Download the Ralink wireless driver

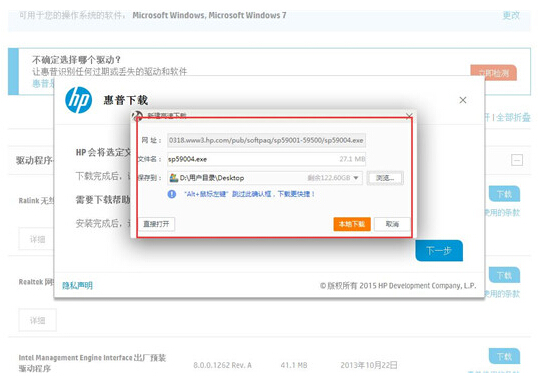tap(504, 194)
